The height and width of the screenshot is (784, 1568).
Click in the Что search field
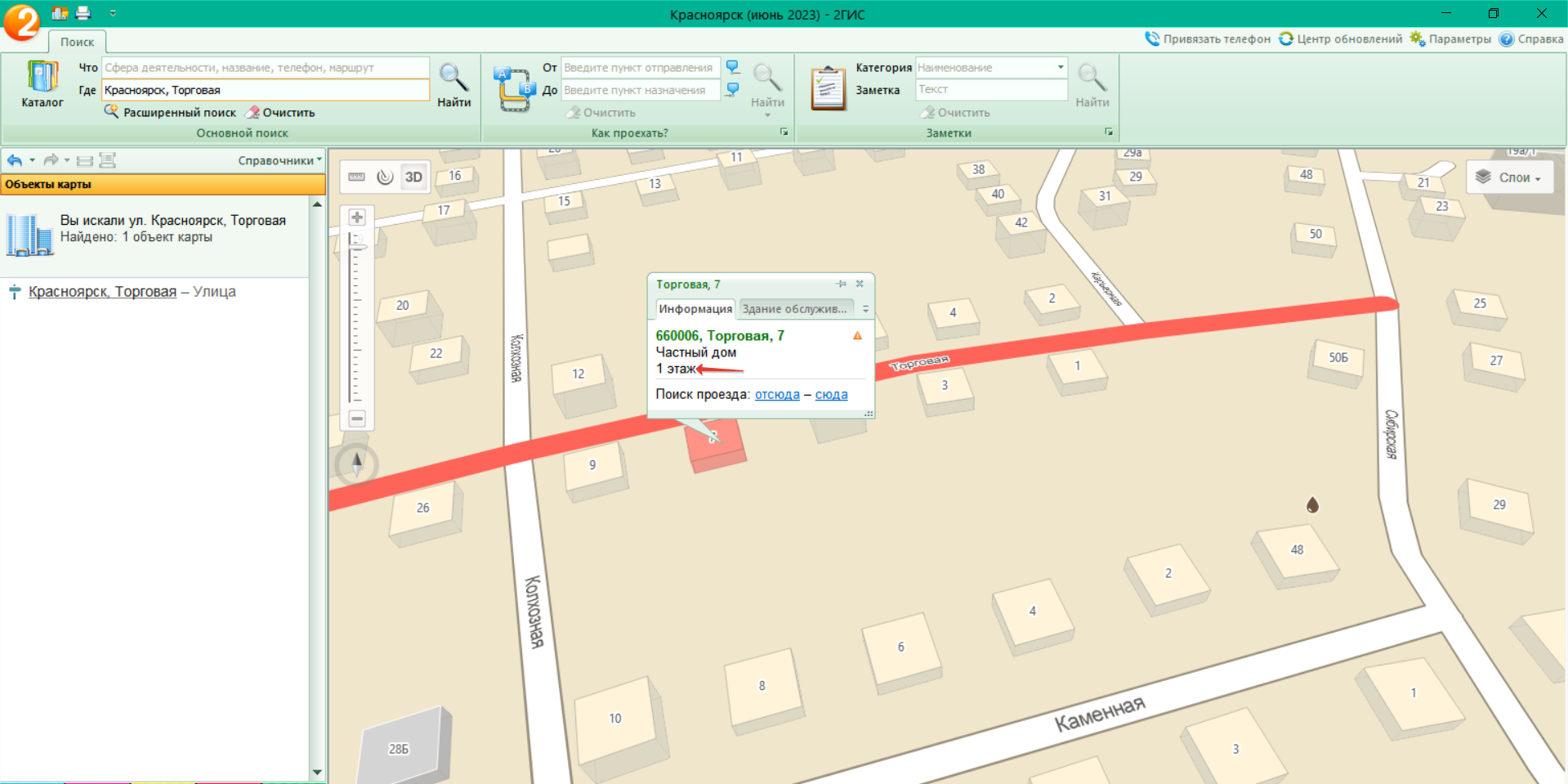(266, 67)
